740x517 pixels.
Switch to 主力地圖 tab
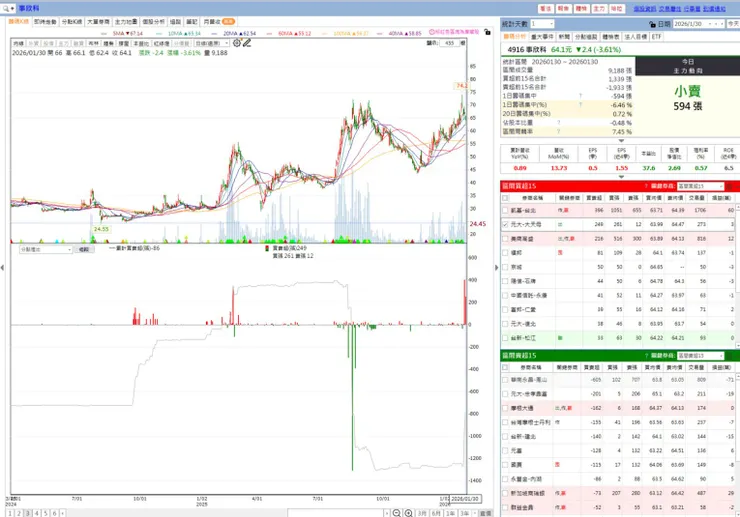coord(126,22)
